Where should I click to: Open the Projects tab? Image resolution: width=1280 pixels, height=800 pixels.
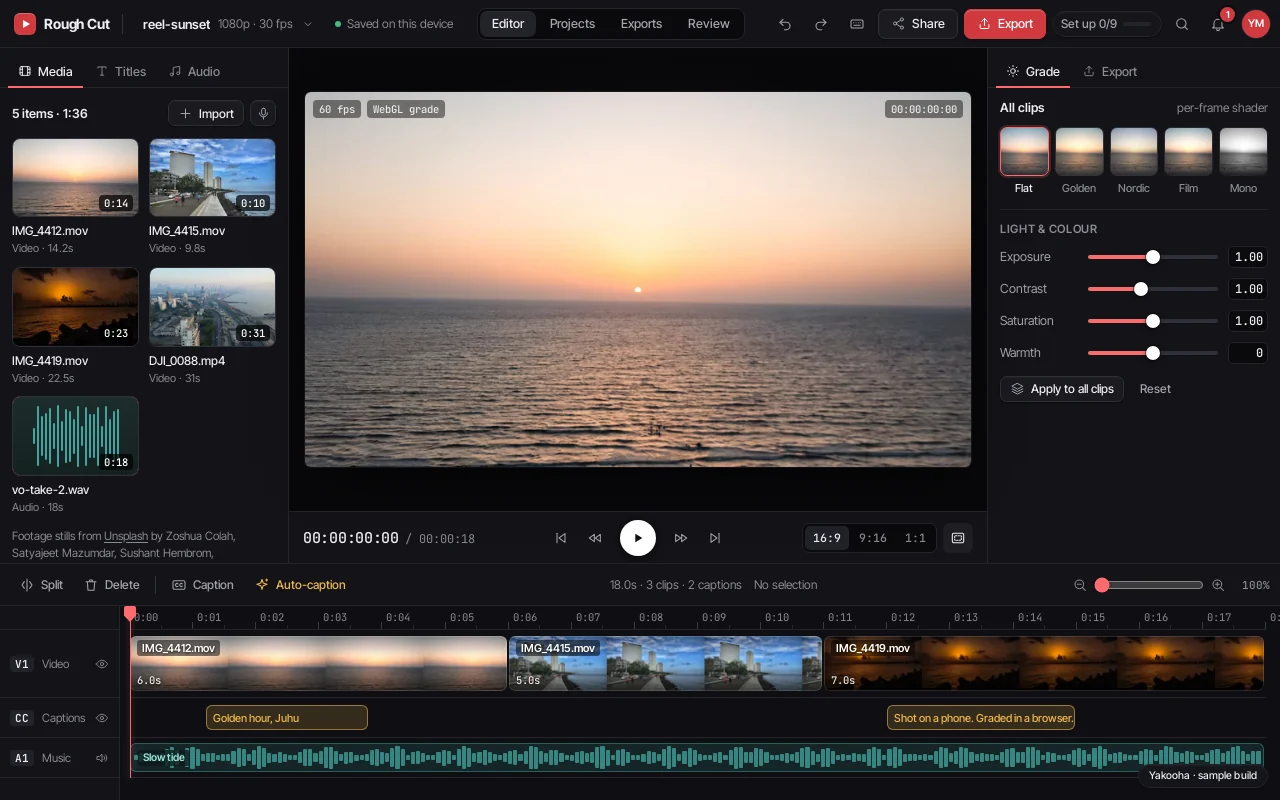572,24
